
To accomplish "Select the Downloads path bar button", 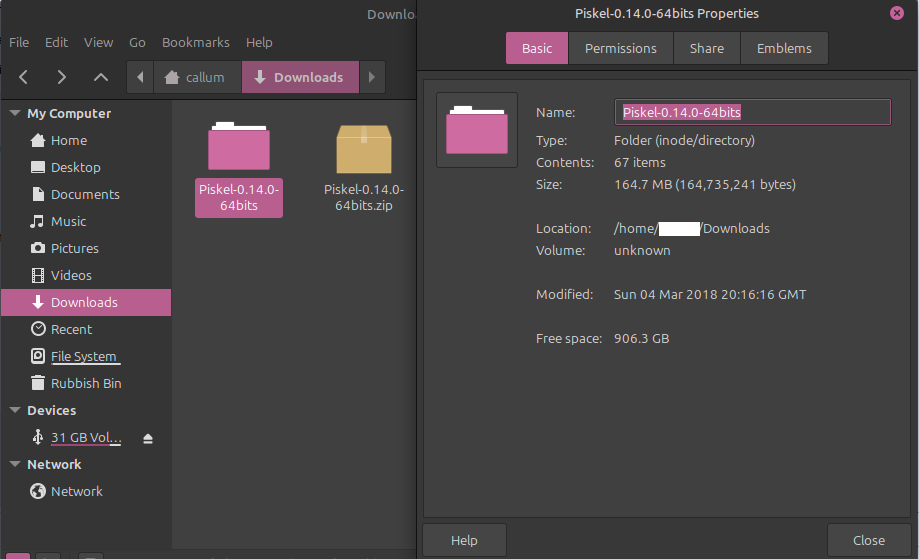I will point(300,77).
